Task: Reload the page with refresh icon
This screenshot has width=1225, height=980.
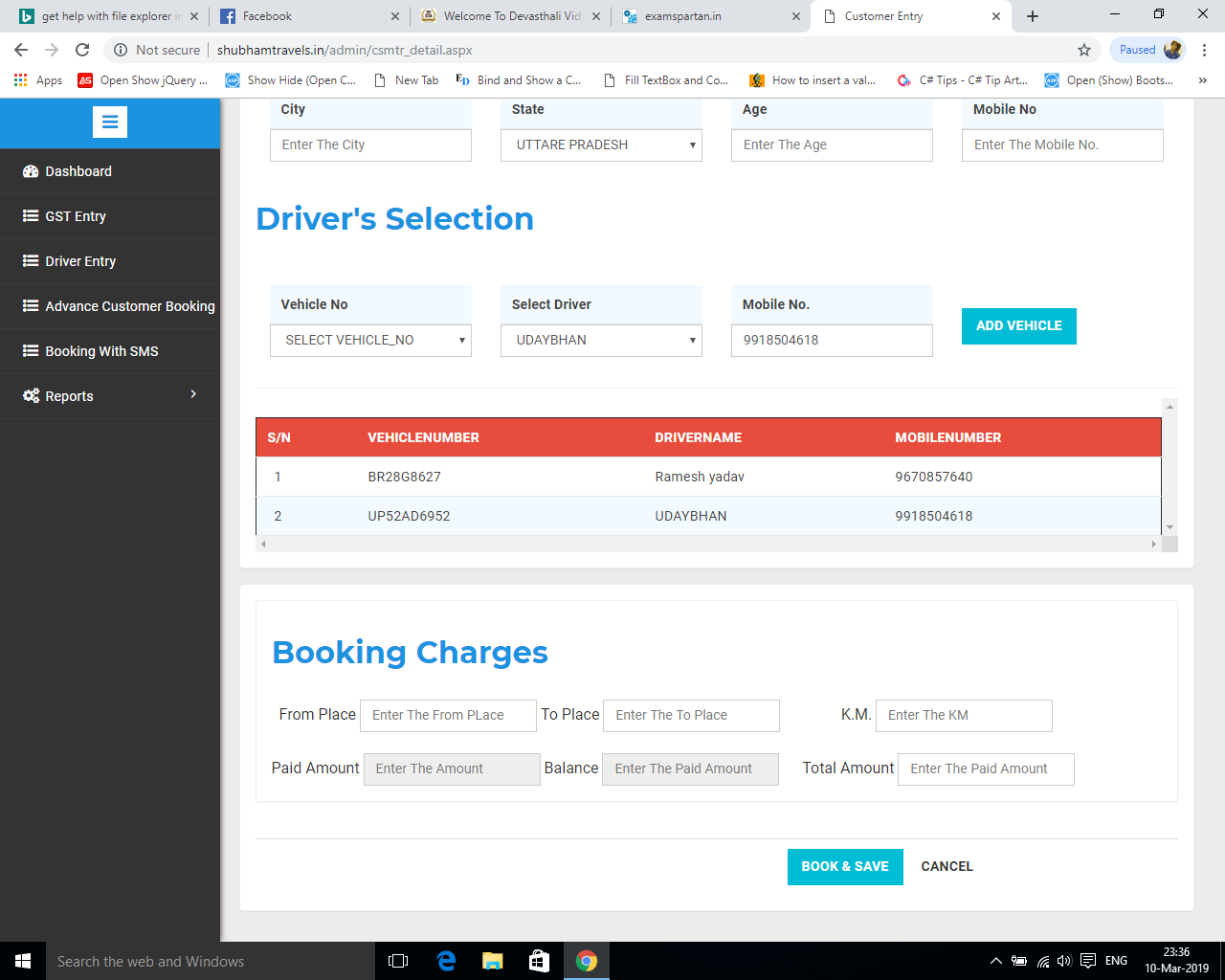Action: [82, 50]
